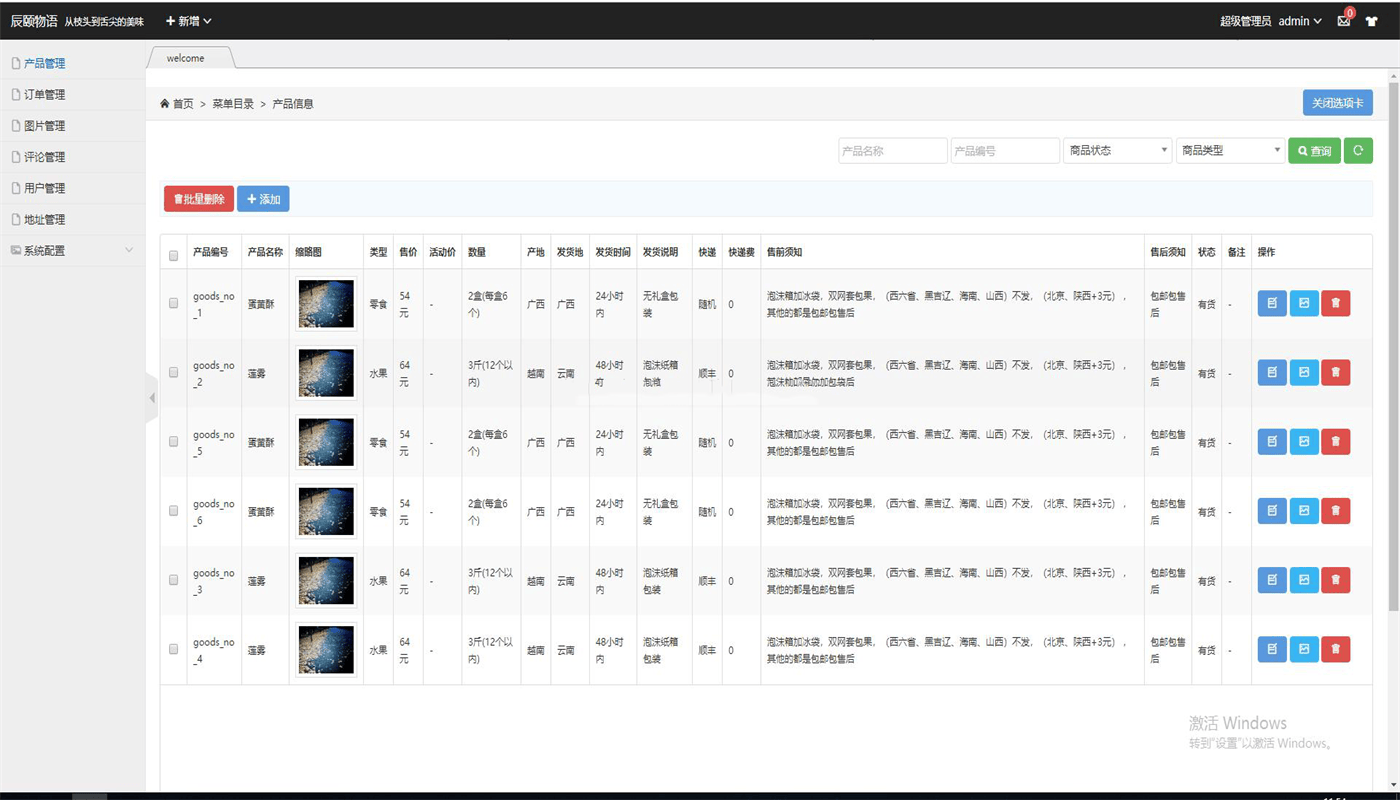1400x800 pixels.
Task: Click the edit icon for goods_no_1
Action: (x=1271, y=303)
